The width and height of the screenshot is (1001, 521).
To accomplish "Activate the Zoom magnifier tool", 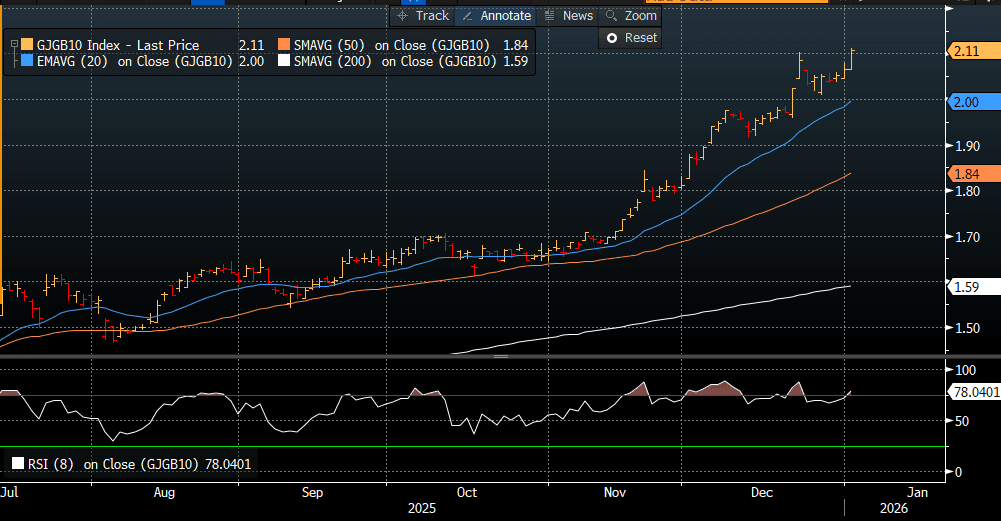I will point(631,16).
